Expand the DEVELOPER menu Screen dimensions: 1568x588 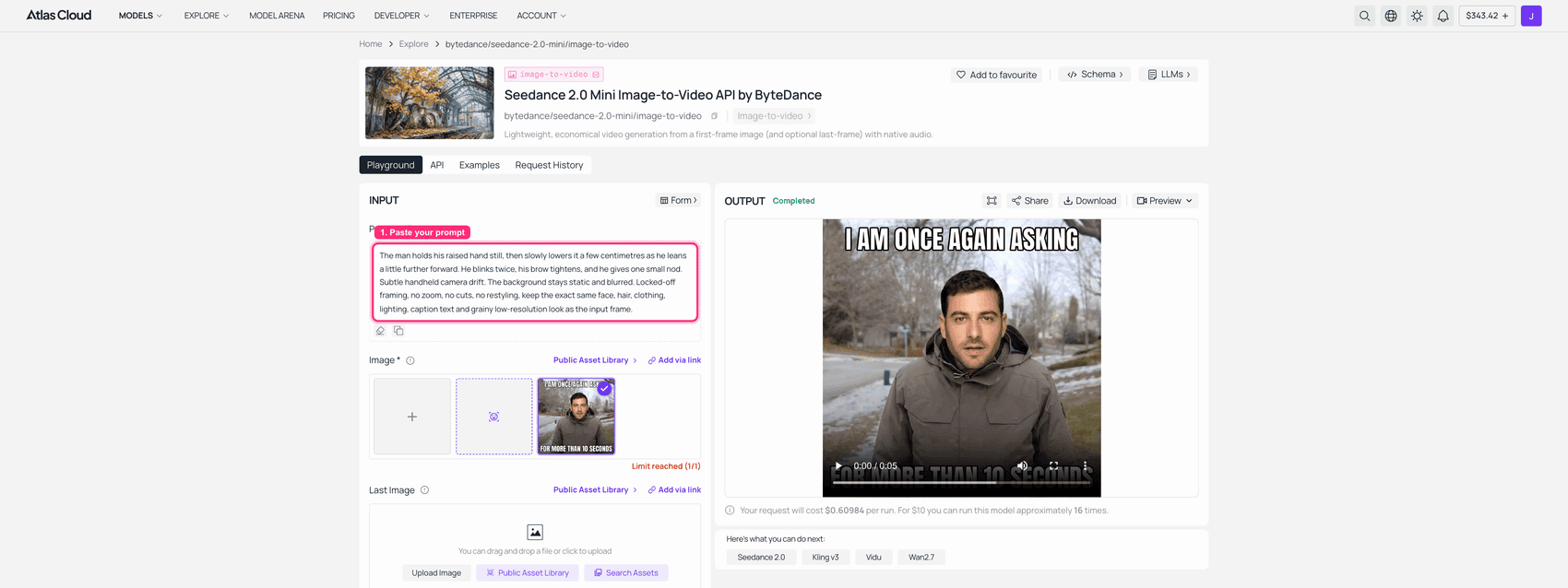402,16
